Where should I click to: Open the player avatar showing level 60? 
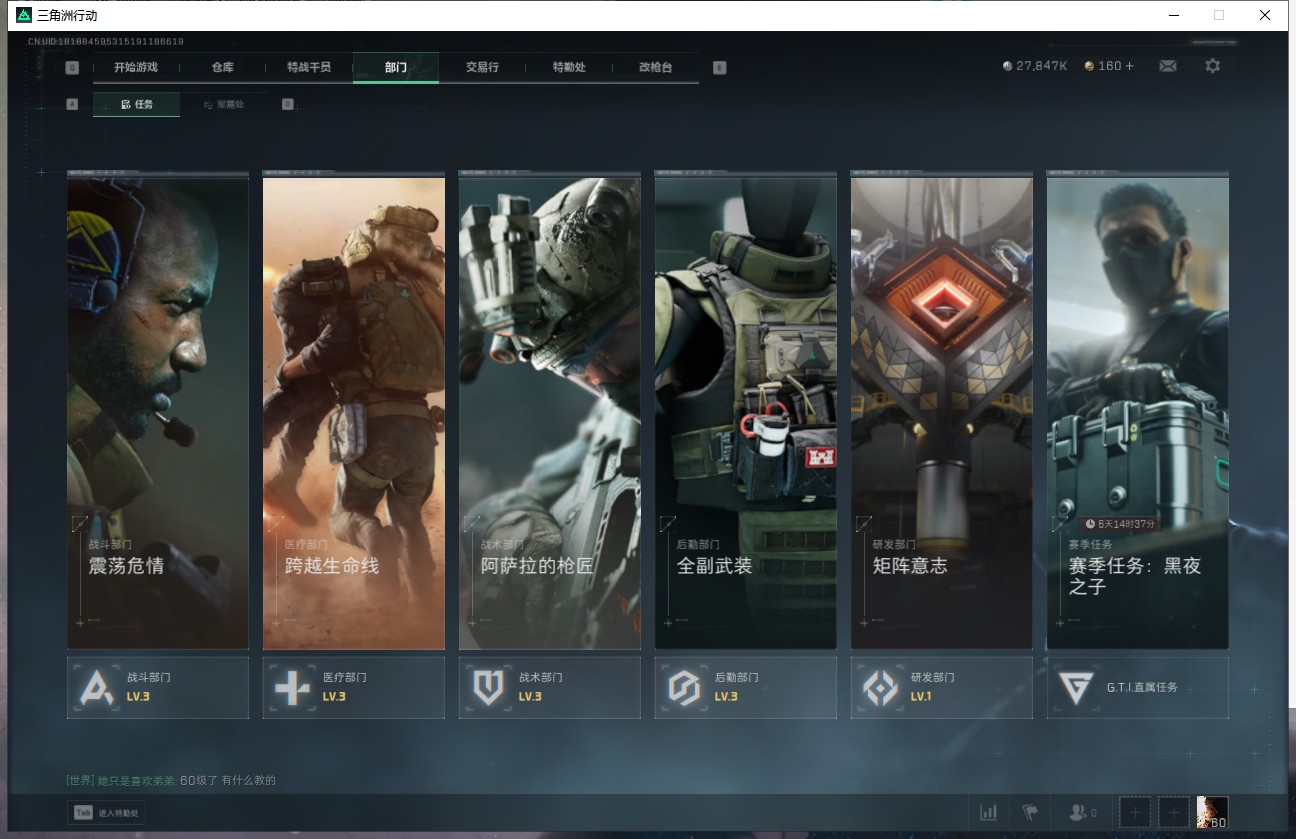tap(1212, 812)
